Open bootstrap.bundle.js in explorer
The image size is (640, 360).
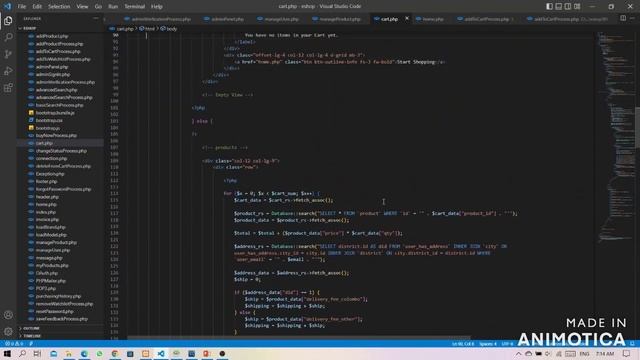[55, 113]
